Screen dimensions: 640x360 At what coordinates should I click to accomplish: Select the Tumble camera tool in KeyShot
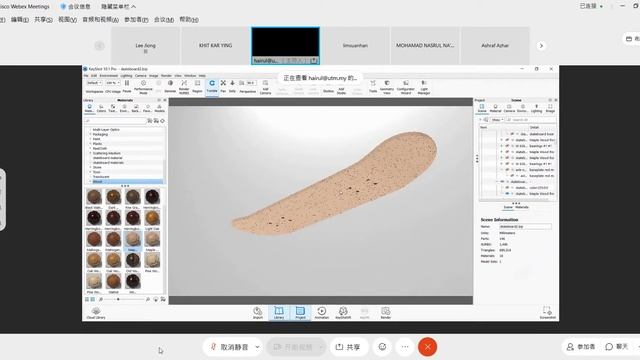212,86
